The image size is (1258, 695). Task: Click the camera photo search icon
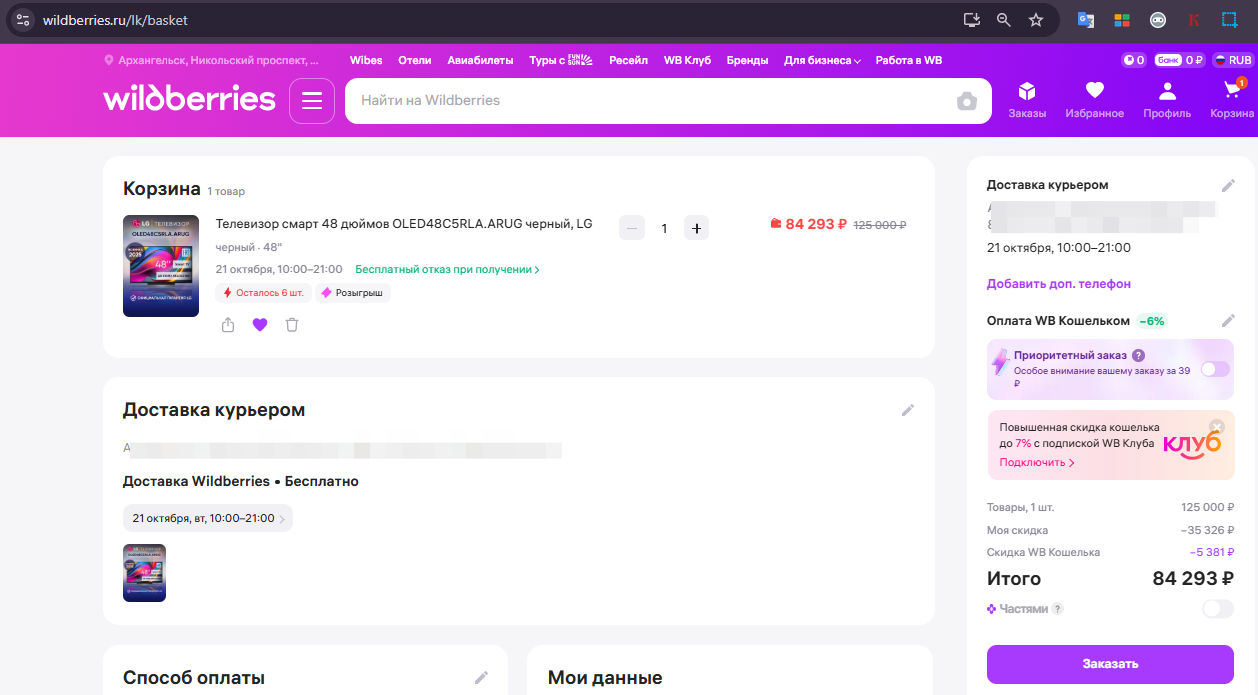tap(966, 101)
